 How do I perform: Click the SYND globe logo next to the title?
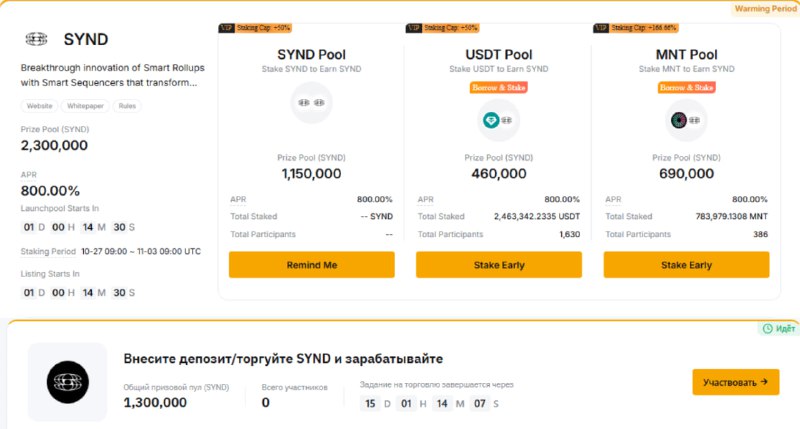(36, 39)
